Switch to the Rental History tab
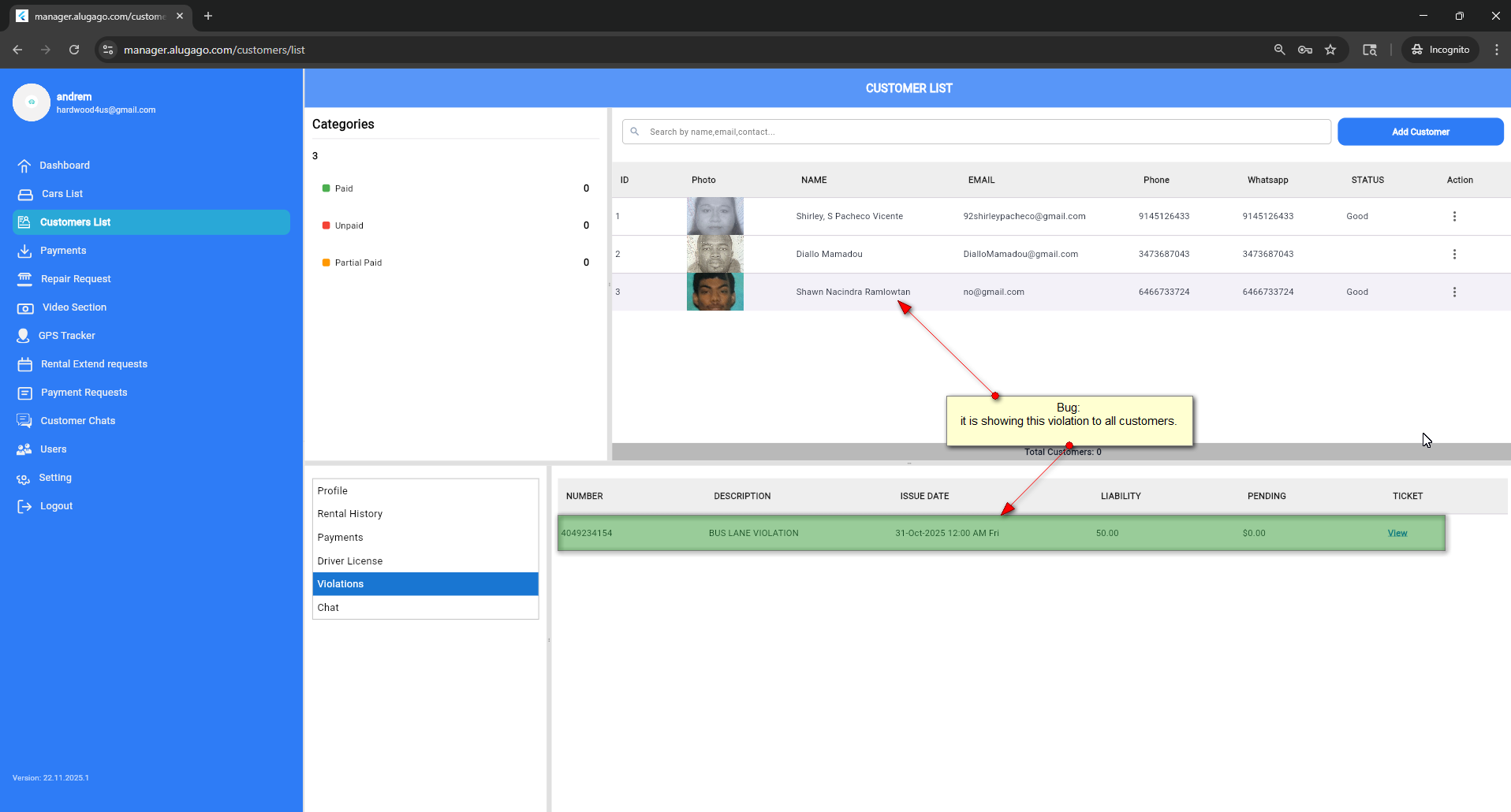 (x=350, y=514)
